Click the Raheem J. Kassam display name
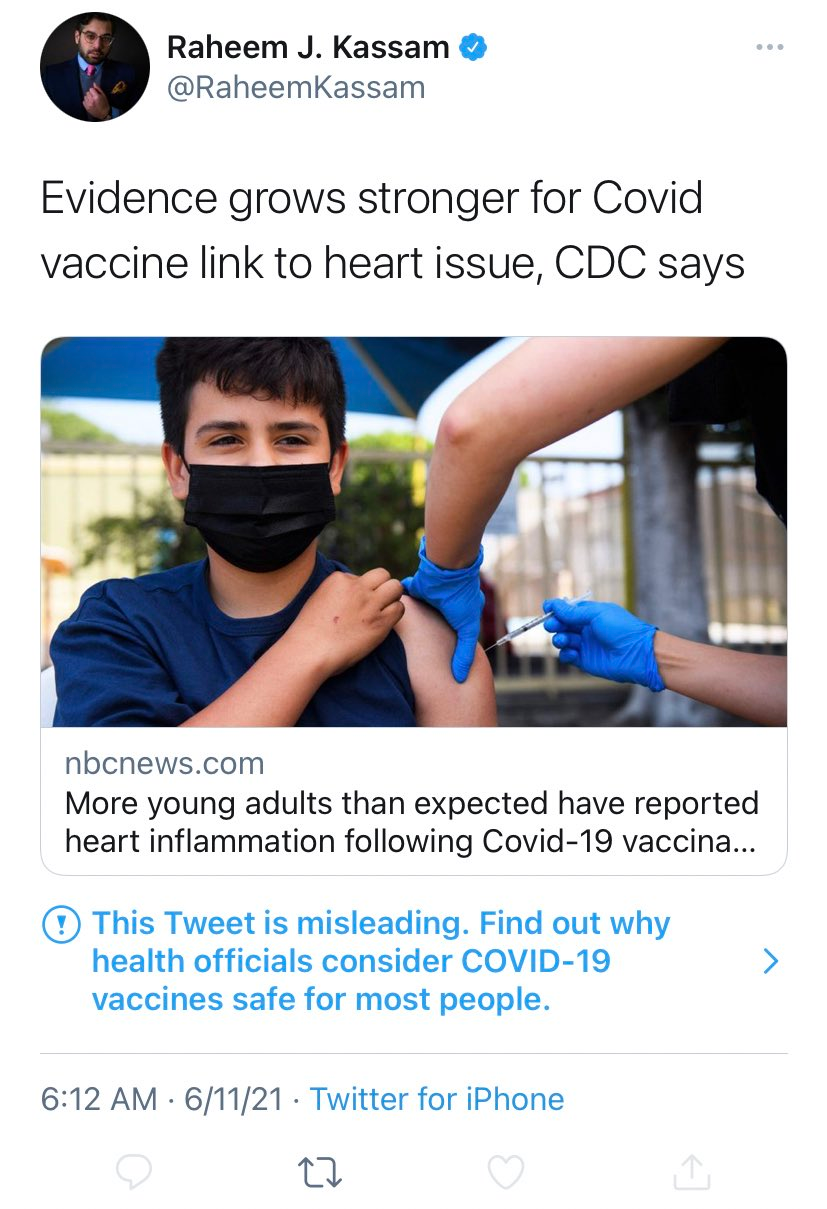 coord(308,47)
